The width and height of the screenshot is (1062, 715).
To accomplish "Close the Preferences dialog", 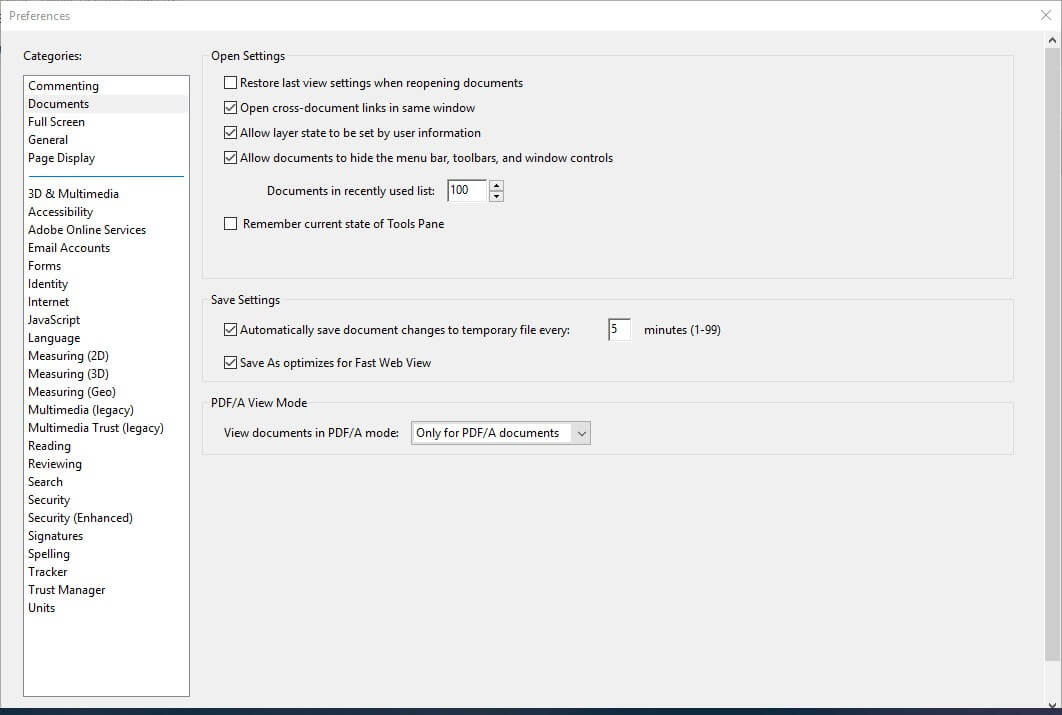I will tap(1046, 15).
